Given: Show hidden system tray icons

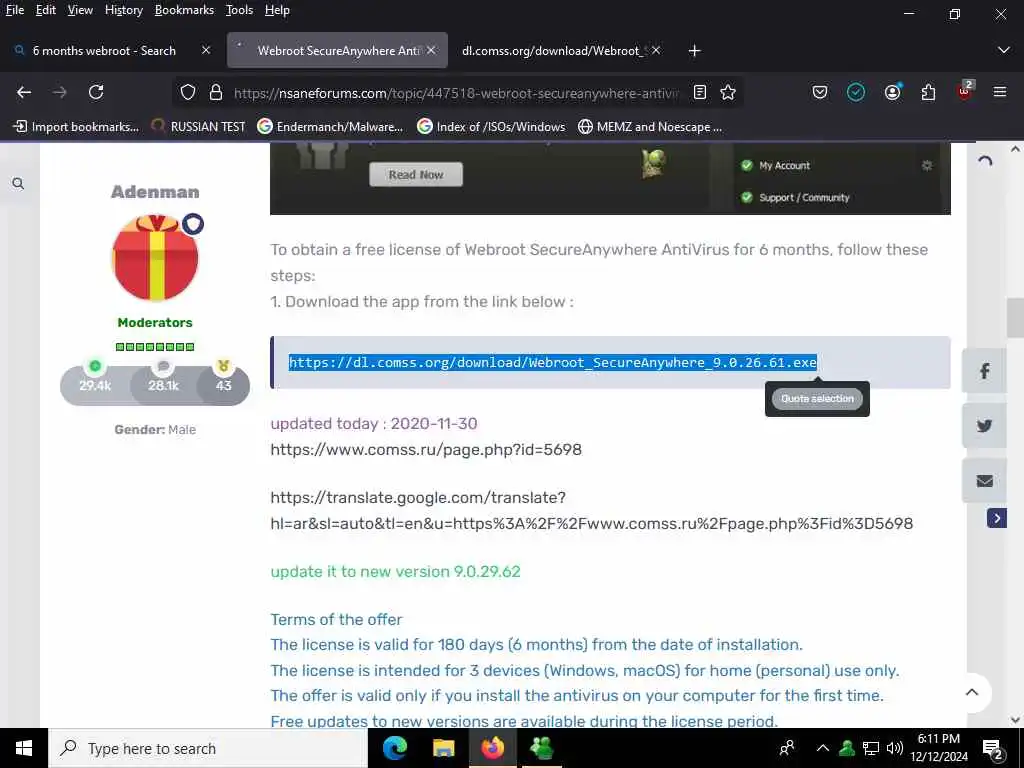Looking at the screenshot, I should (x=823, y=748).
